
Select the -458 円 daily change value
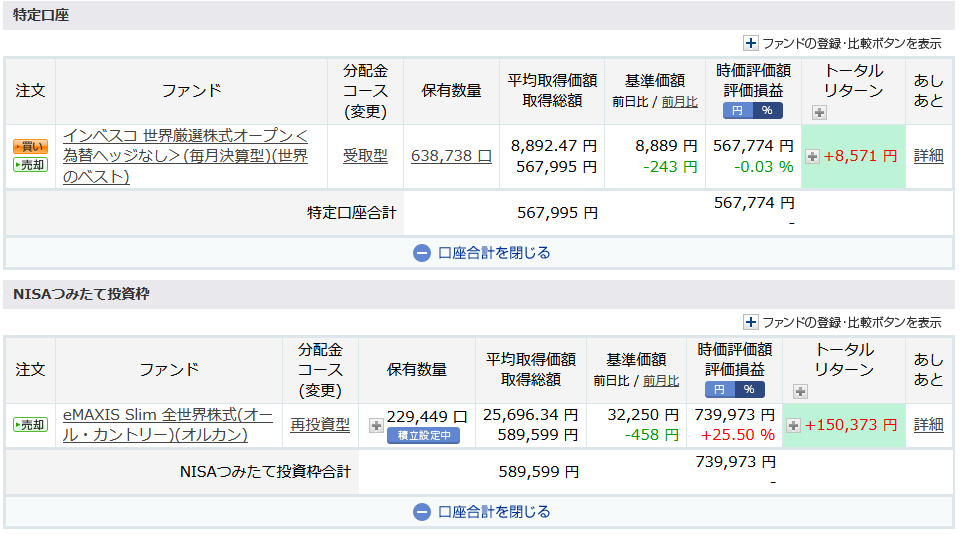[652, 435]
